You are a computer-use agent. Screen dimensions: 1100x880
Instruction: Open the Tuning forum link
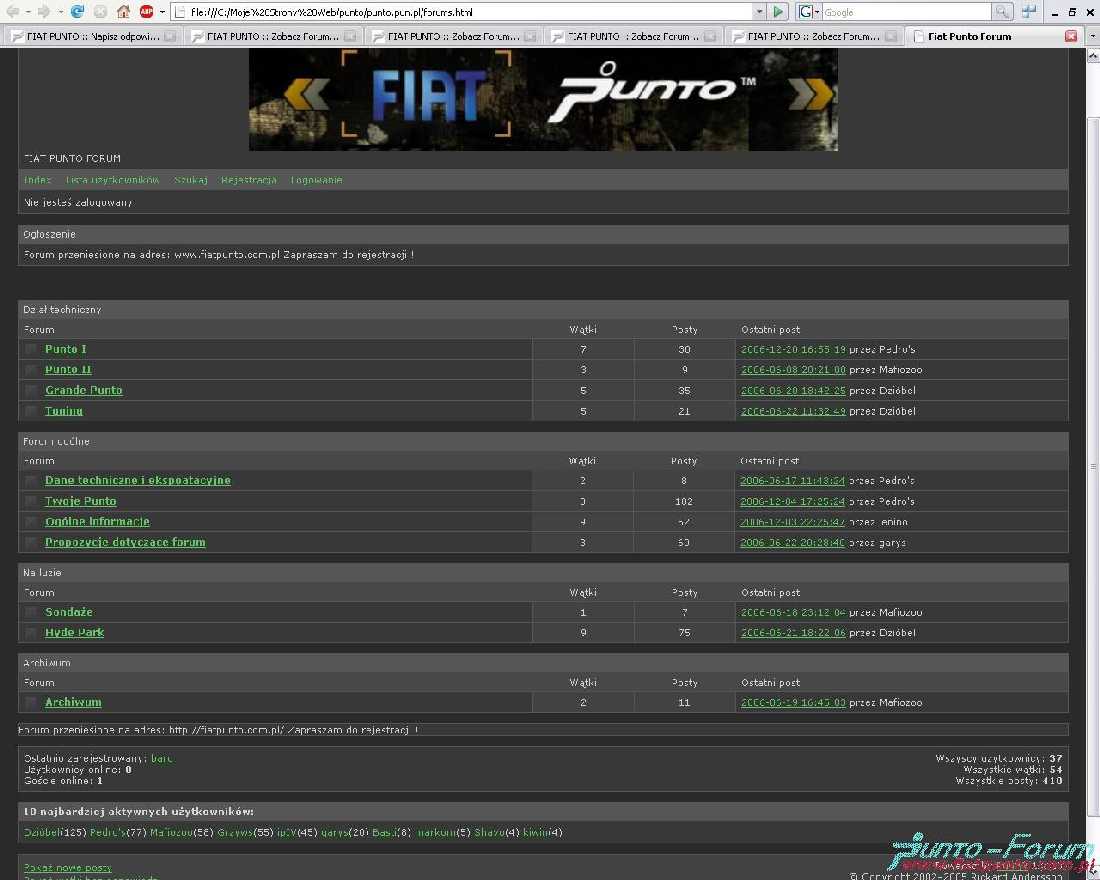64,411
